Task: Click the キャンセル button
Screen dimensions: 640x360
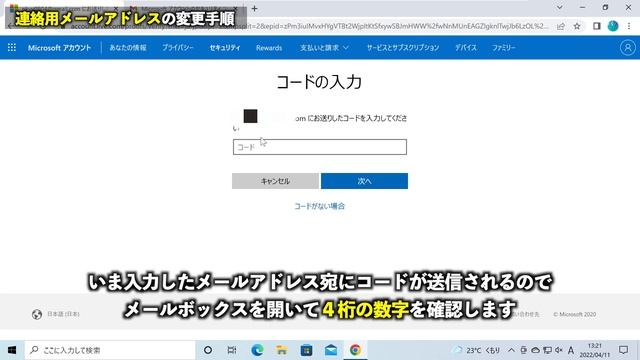Action: tap(275, 181)
